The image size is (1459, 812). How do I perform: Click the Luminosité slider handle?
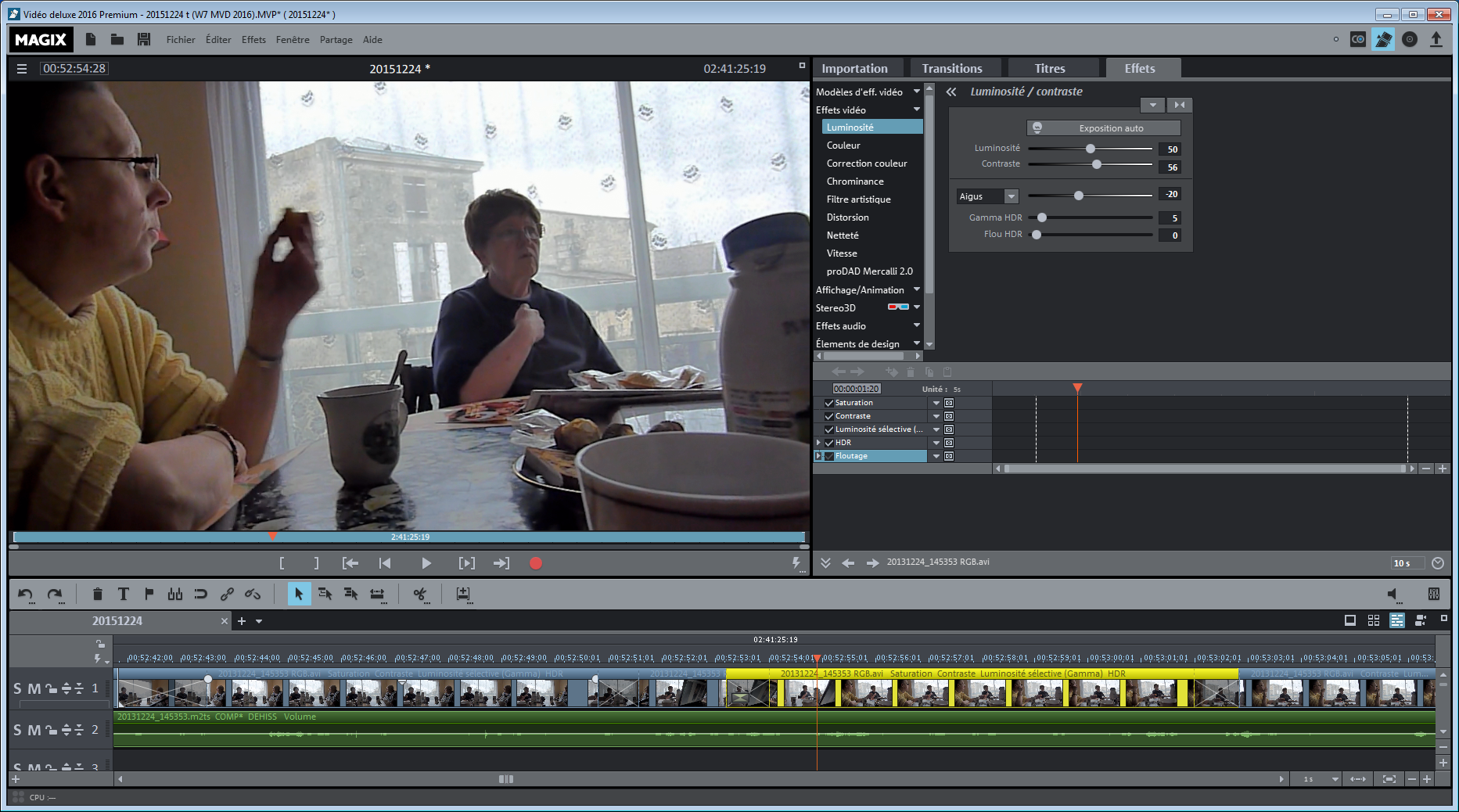1090,149
